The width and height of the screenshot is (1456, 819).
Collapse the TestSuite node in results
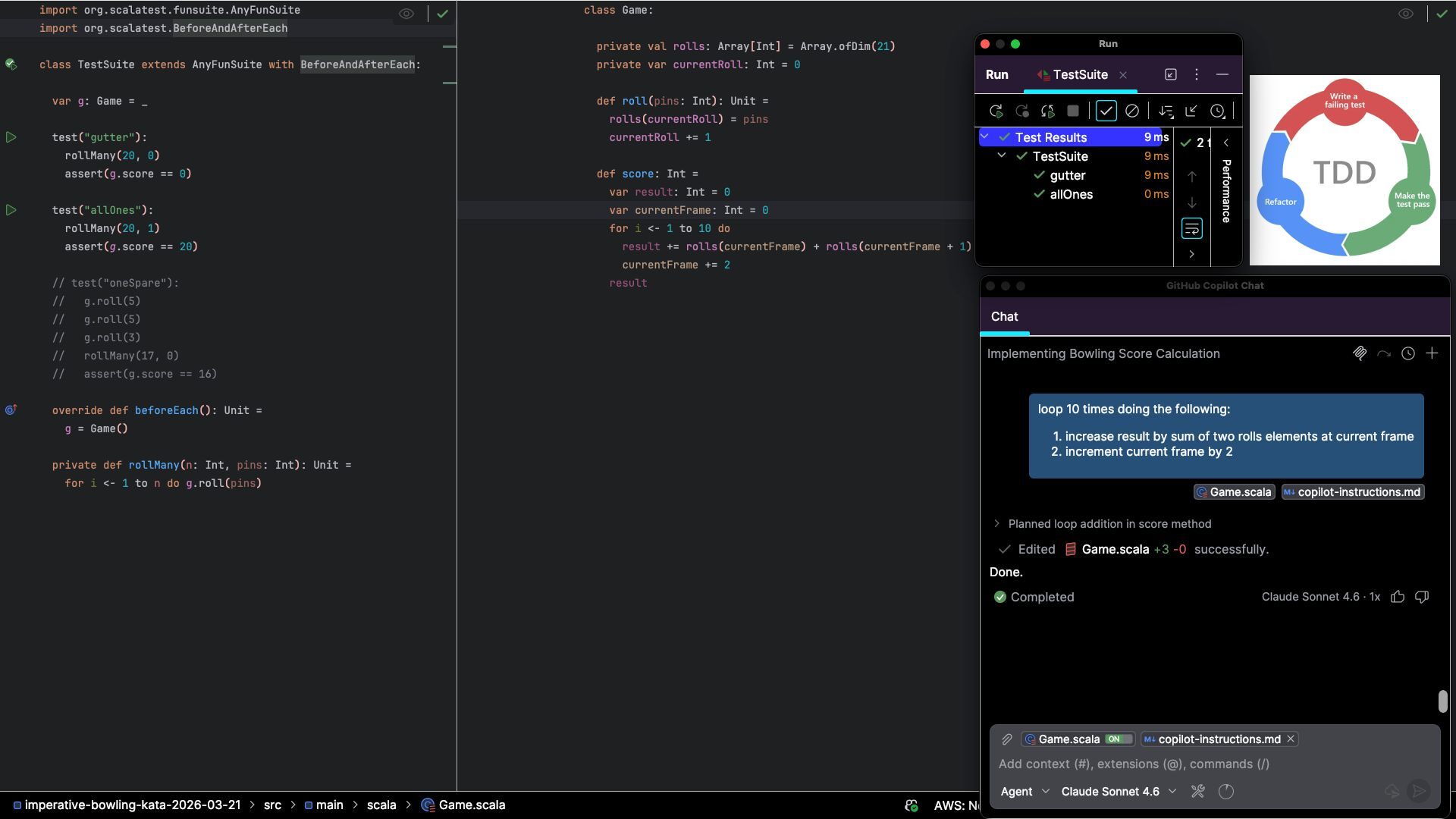coord(1002,155)
